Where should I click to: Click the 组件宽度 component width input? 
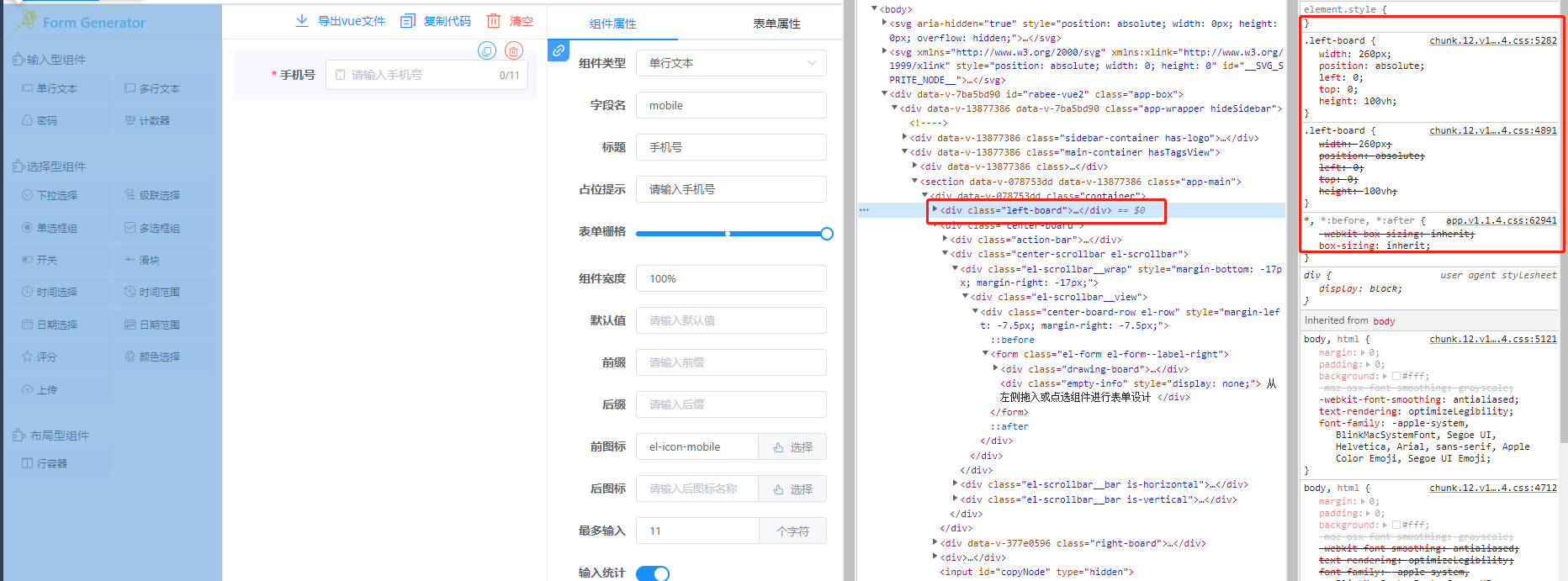(731, 278)
